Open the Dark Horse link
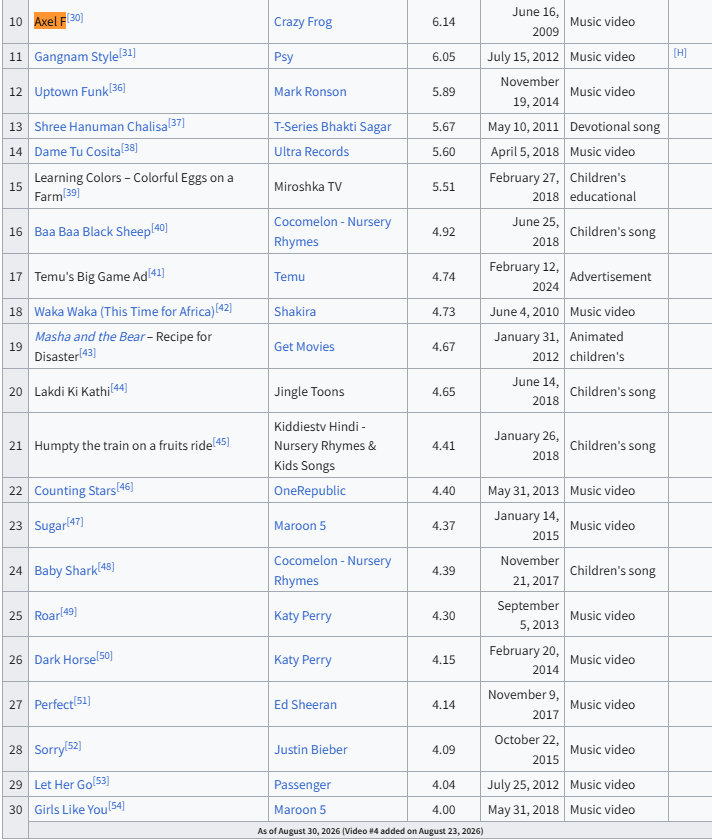This screenshot has width=712, height=840. 65,659
